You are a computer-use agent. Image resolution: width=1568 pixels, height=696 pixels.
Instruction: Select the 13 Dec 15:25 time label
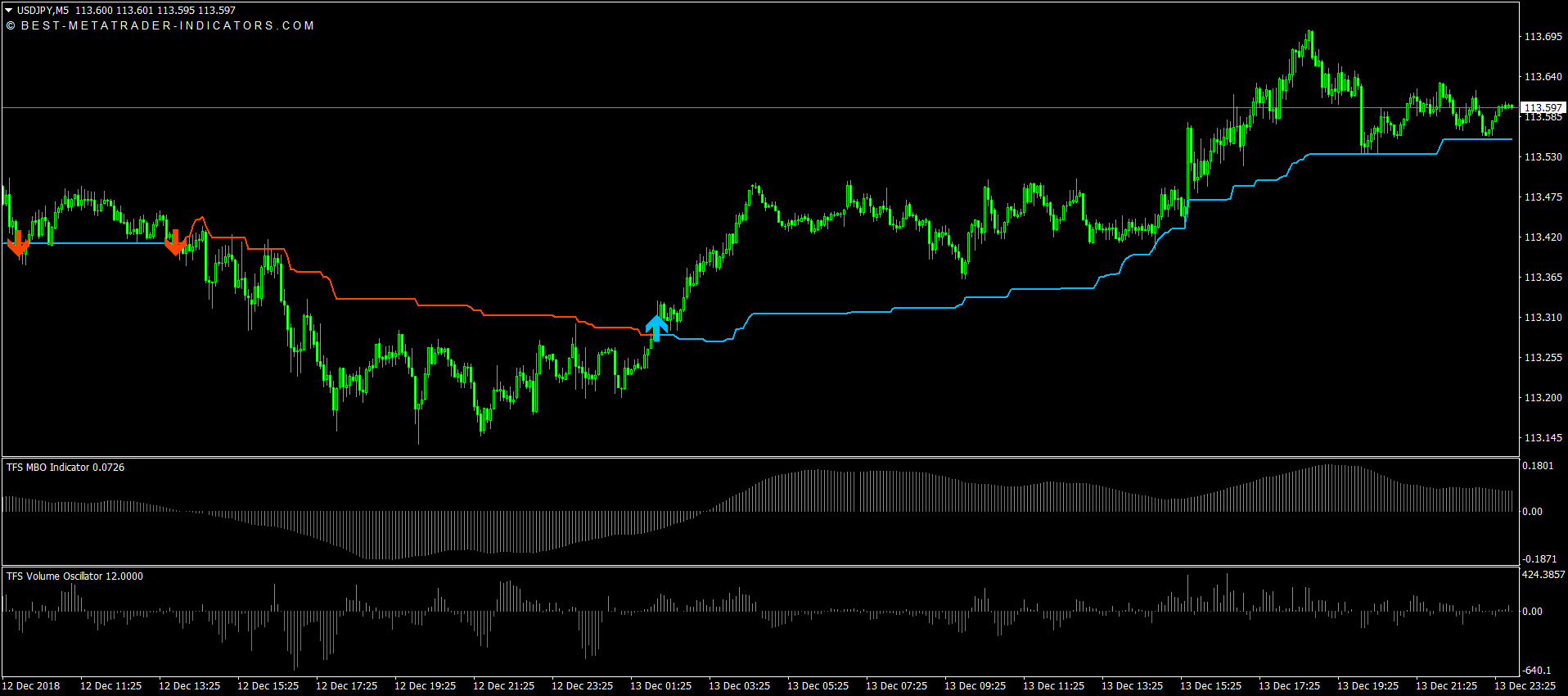pyautogui.click(x=1210, y=686)
